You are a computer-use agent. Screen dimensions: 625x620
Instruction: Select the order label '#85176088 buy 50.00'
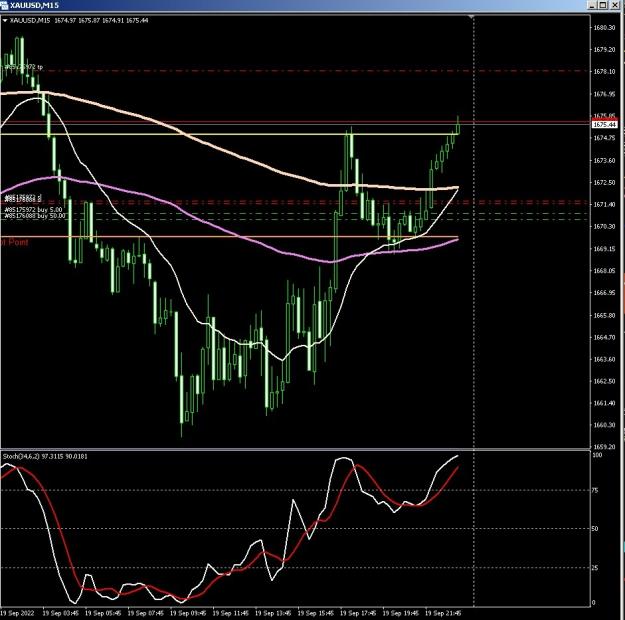coord(35,216)
